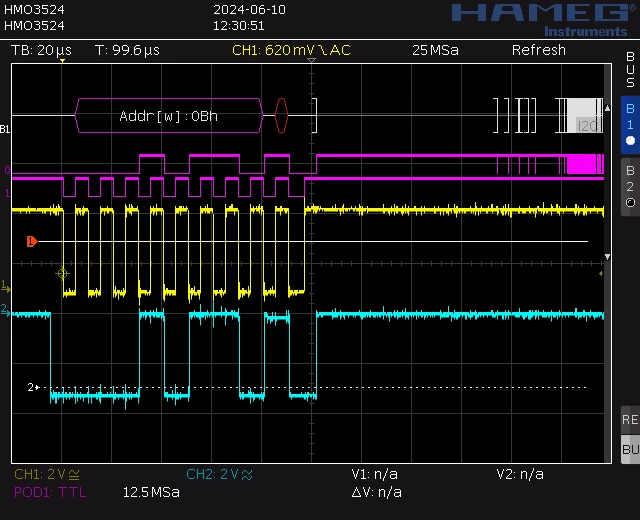
Task: Click the trigger crosshair cursor icon
Action: (x=62, y=273)
